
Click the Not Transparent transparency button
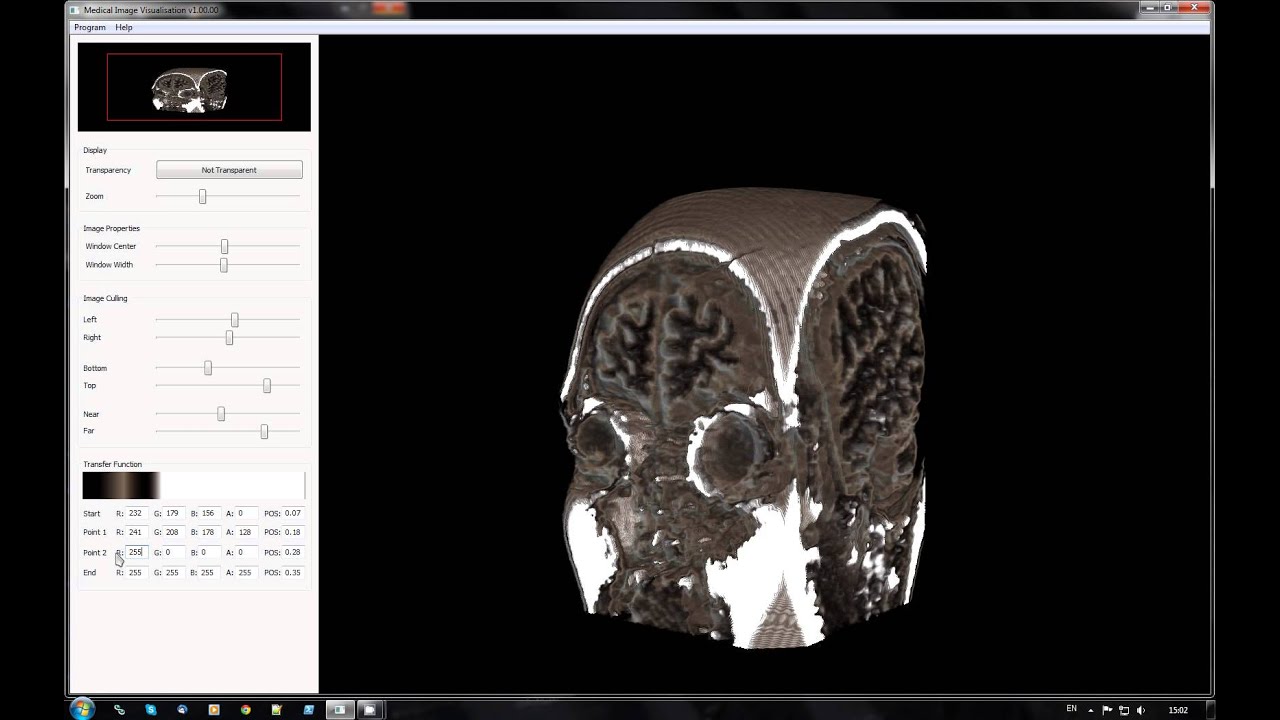tap(229, 170)
